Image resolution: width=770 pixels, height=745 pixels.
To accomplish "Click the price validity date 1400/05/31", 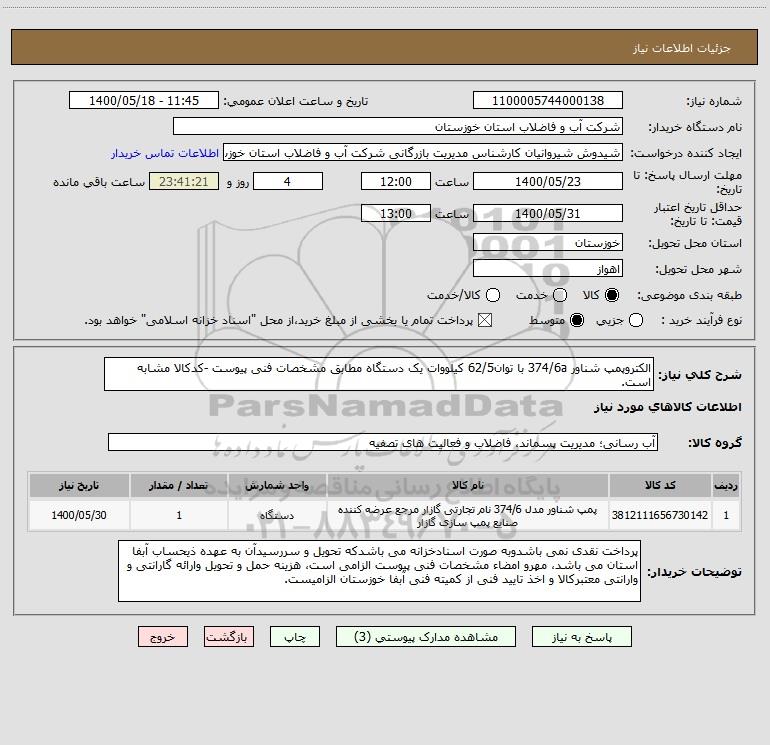I will click(x=548, y=214).
